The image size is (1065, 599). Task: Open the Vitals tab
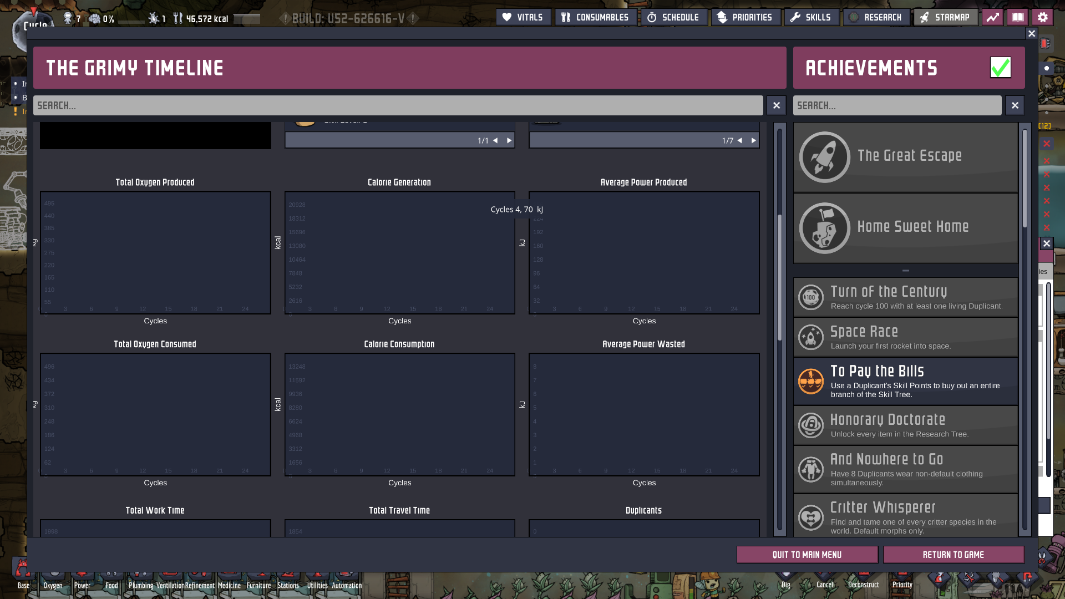click(523, 17)
